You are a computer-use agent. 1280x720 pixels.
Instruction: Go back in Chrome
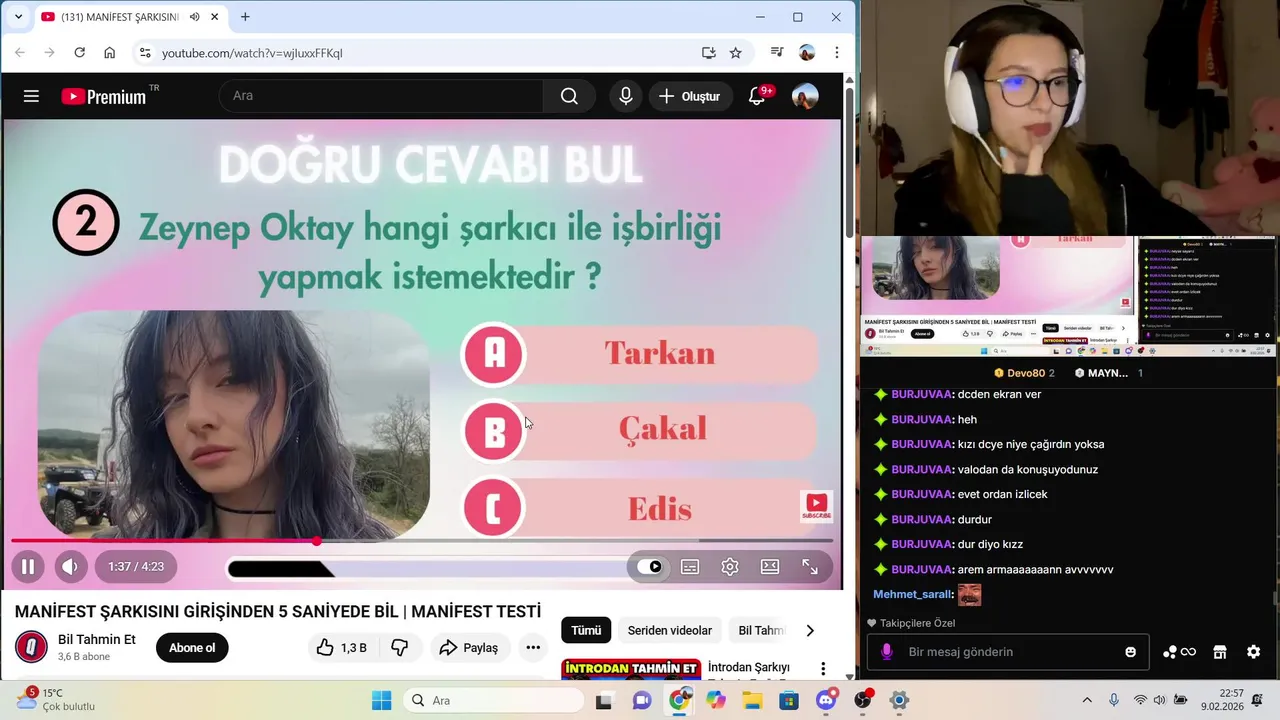coord(20,53)
